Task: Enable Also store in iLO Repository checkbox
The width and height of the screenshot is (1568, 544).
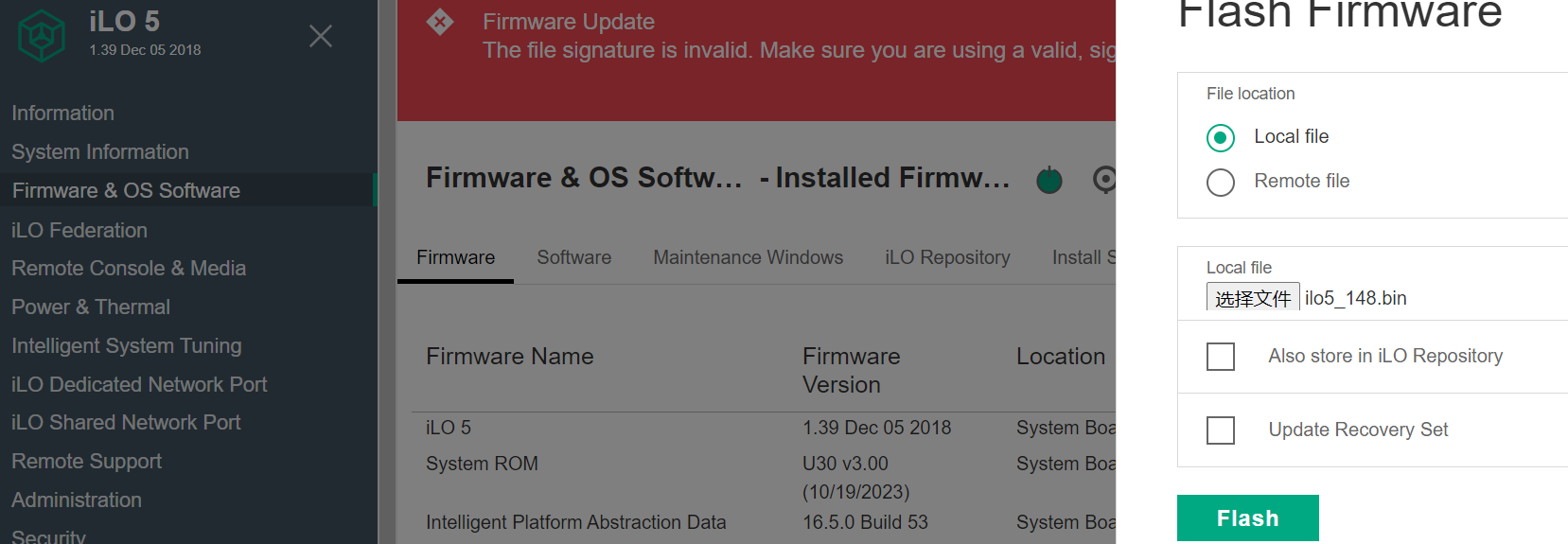Action: coord(1221,357)
